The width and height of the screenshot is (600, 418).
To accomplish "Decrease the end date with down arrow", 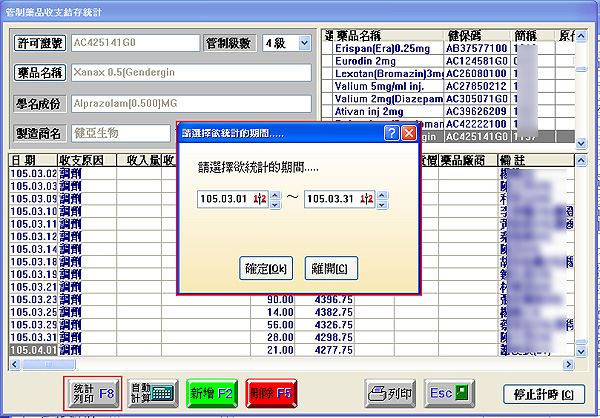I will click(383, 204).
